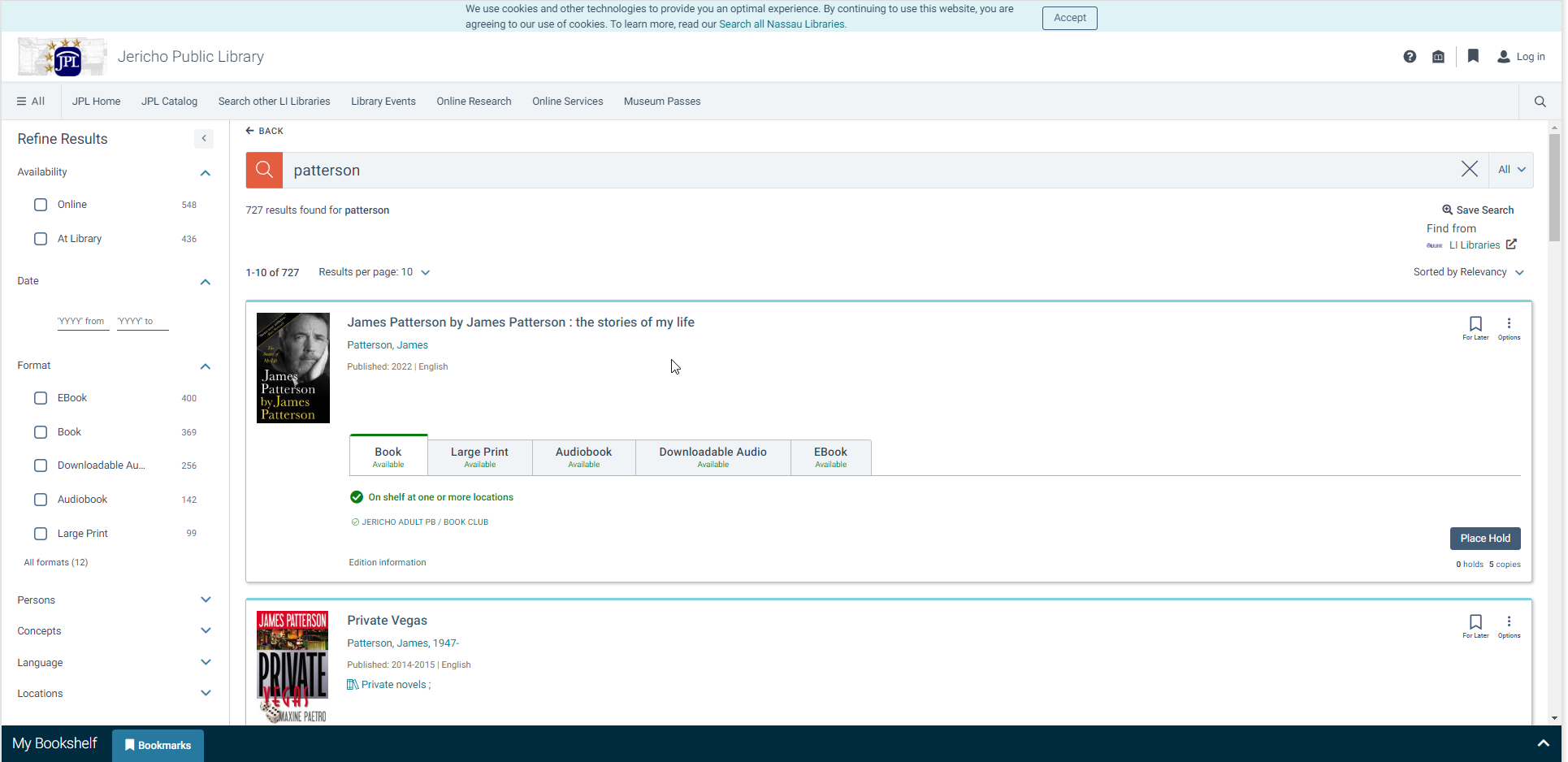Open Online Research menu item
This screenshot has width=1568, height=762.
click(x=474, y=102)
